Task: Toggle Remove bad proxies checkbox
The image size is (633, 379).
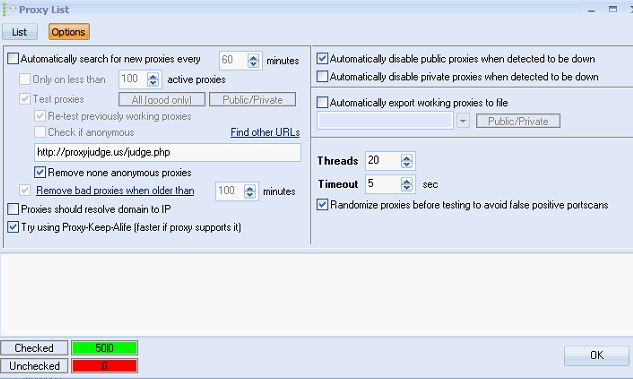Action: (25, 190)
